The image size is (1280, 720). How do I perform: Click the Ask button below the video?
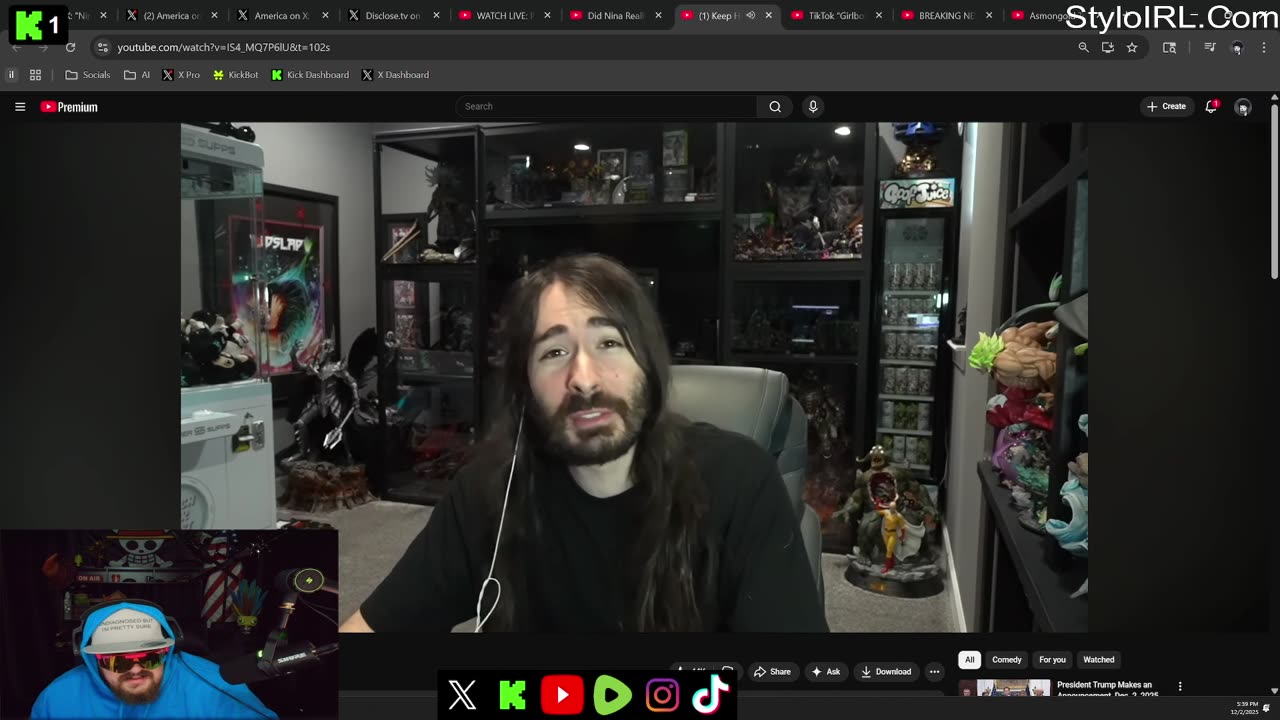(826, 672)
